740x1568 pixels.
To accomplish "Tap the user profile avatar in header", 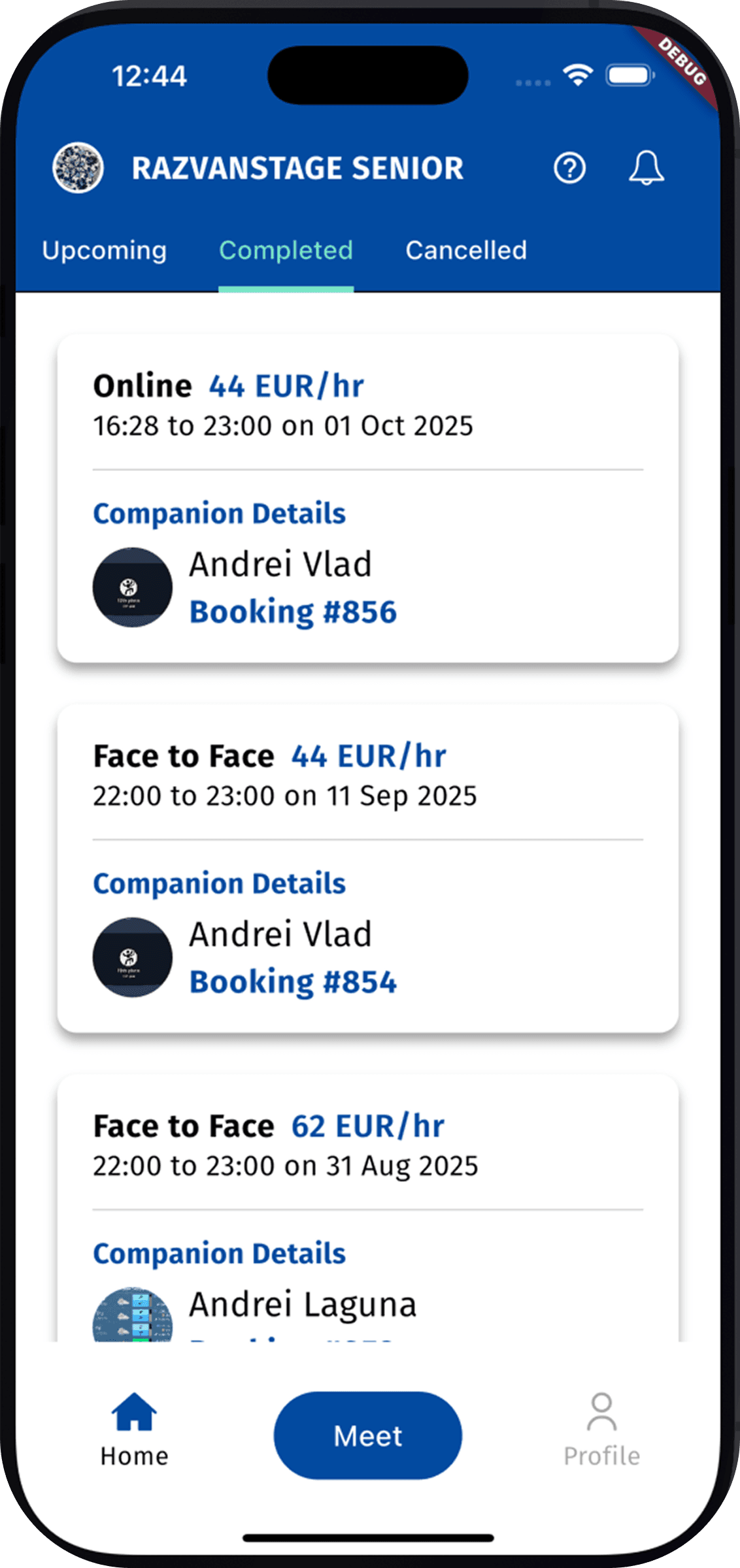I will (78, 168).
